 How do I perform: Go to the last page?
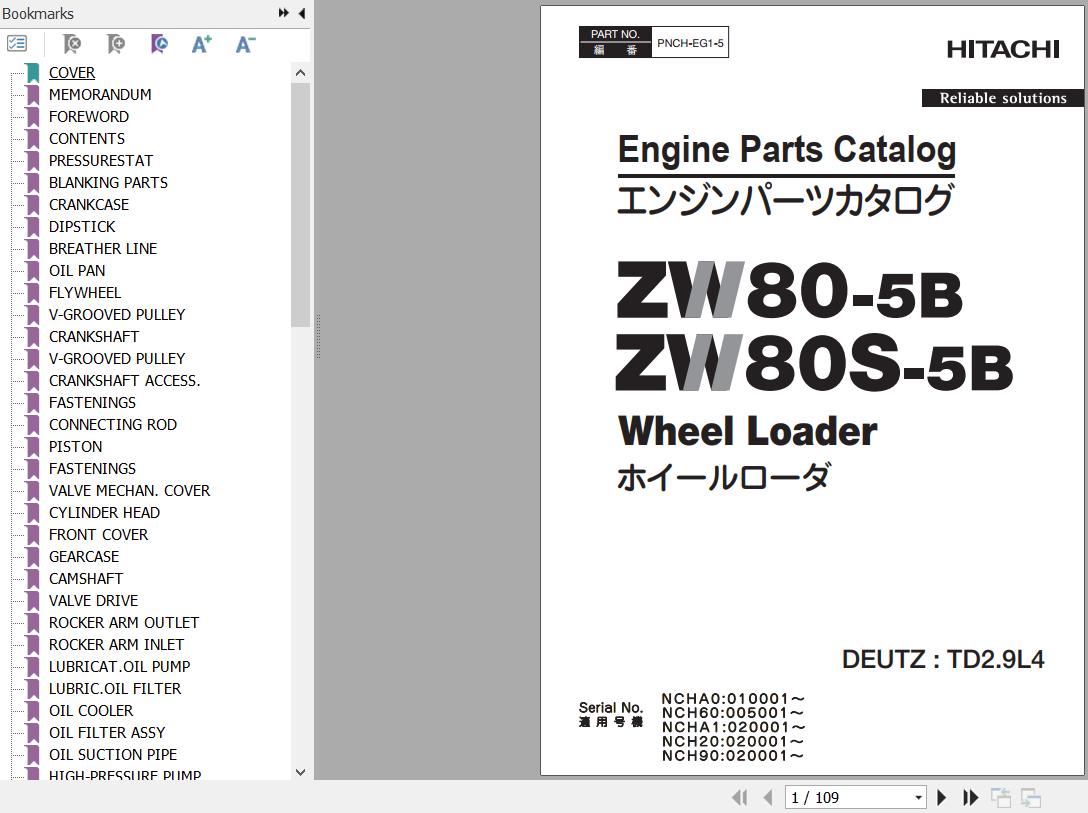point(970,798)
